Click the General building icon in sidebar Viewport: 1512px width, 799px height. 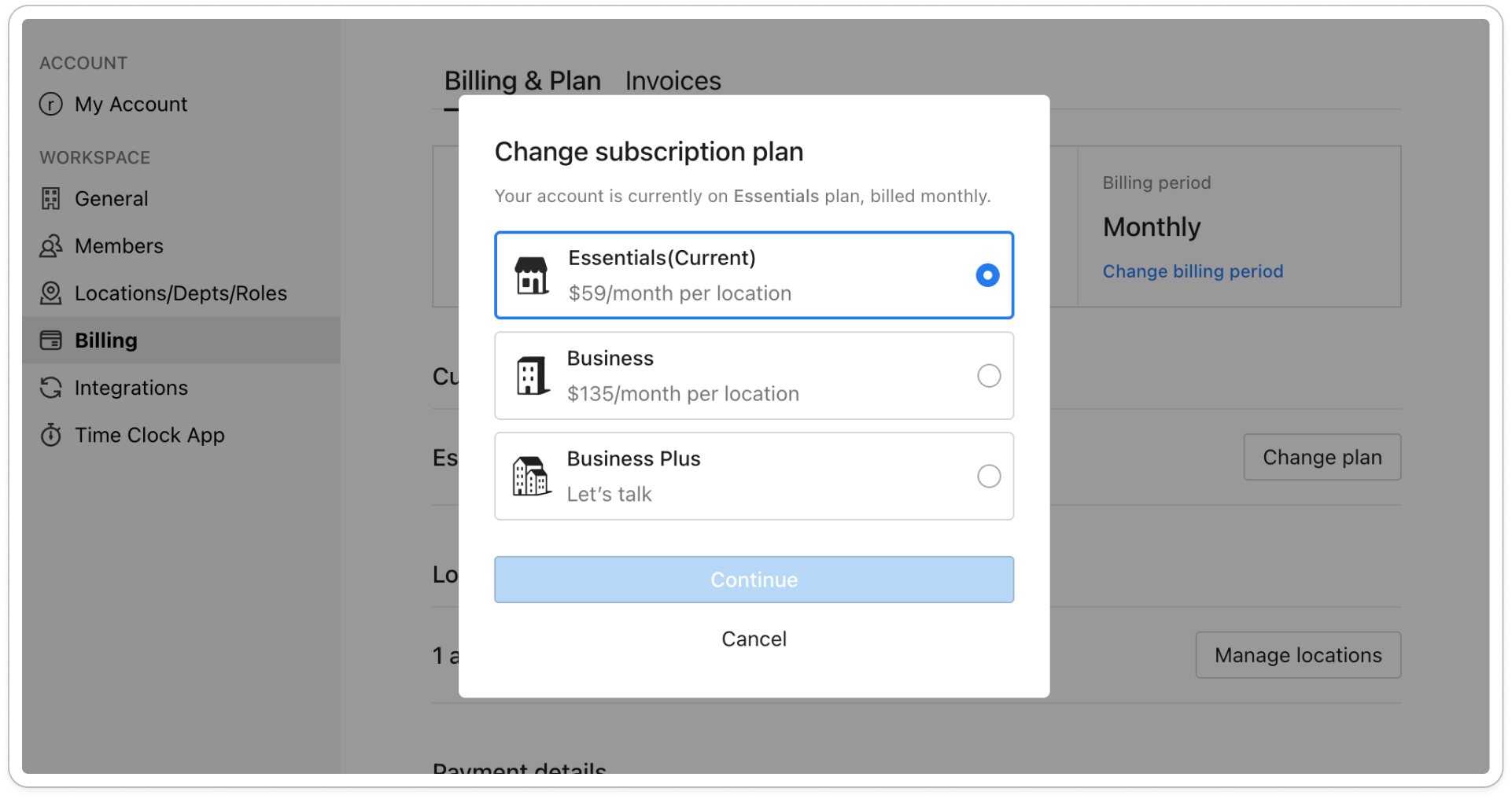pos(51,199)
